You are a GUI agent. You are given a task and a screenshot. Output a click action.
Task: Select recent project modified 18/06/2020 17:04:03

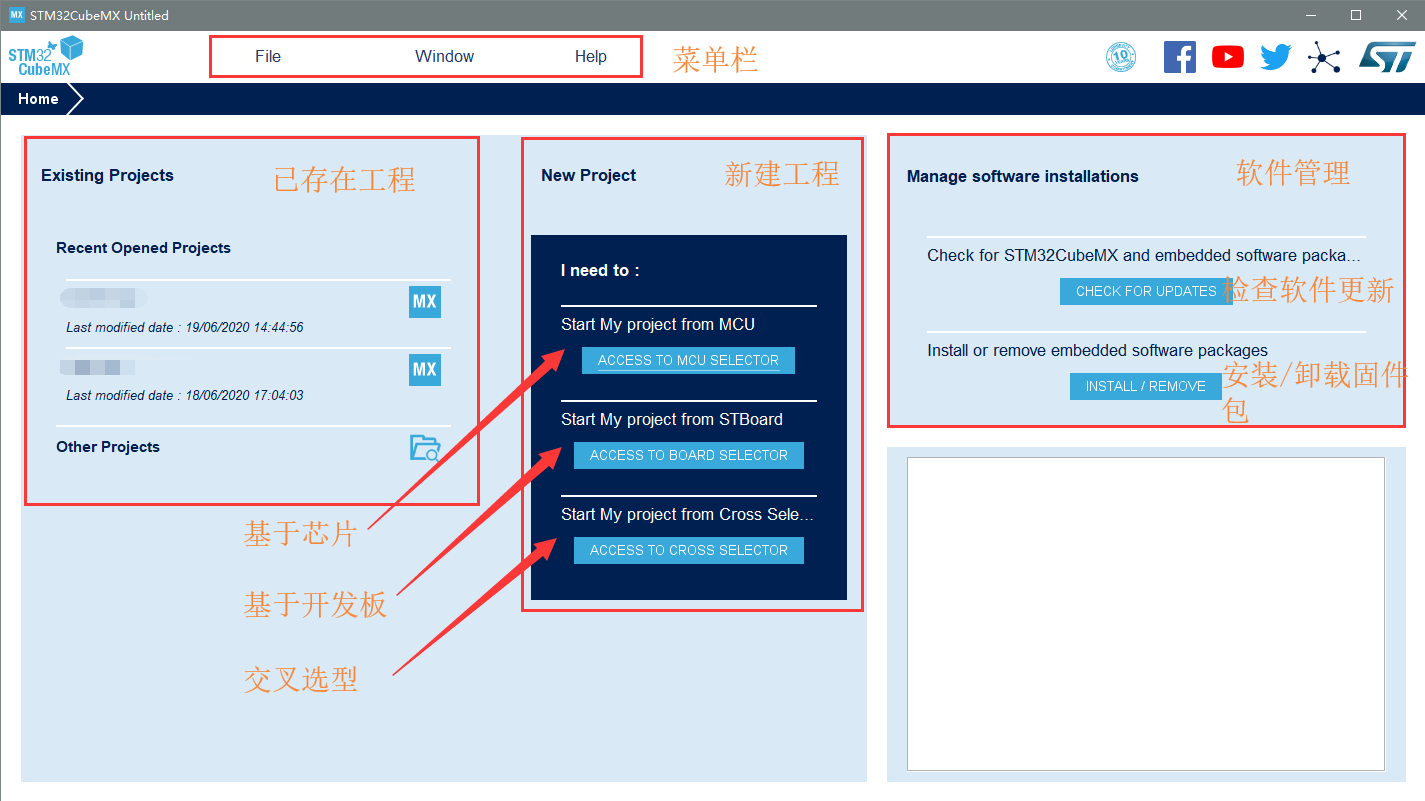pyautogui.click(x=258, y=382)
